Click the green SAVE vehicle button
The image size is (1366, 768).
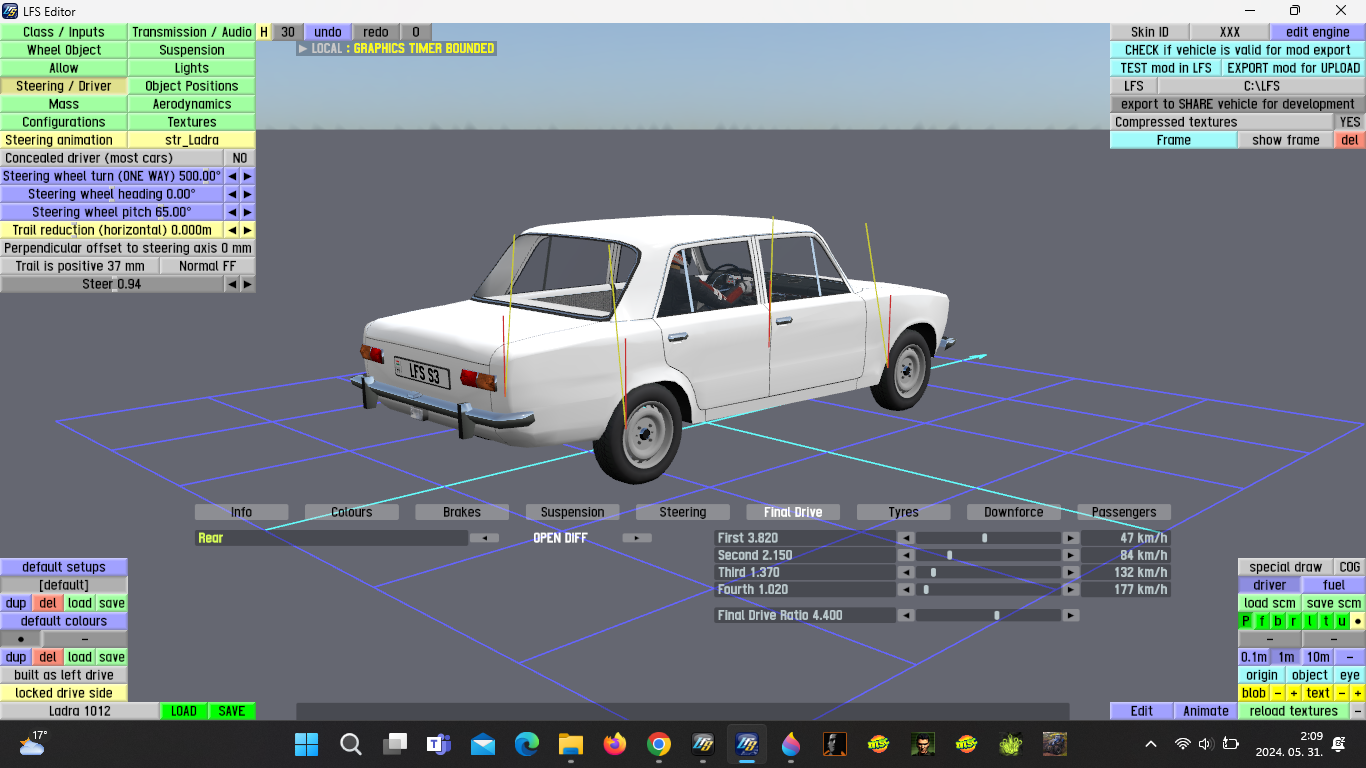[232, 711]
